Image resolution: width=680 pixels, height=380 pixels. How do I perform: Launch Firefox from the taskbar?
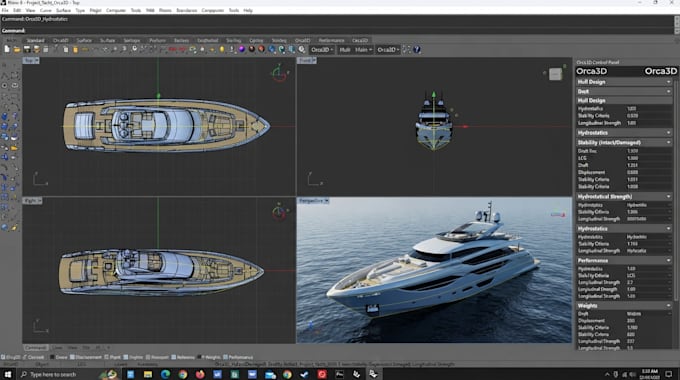click(200, 374)
